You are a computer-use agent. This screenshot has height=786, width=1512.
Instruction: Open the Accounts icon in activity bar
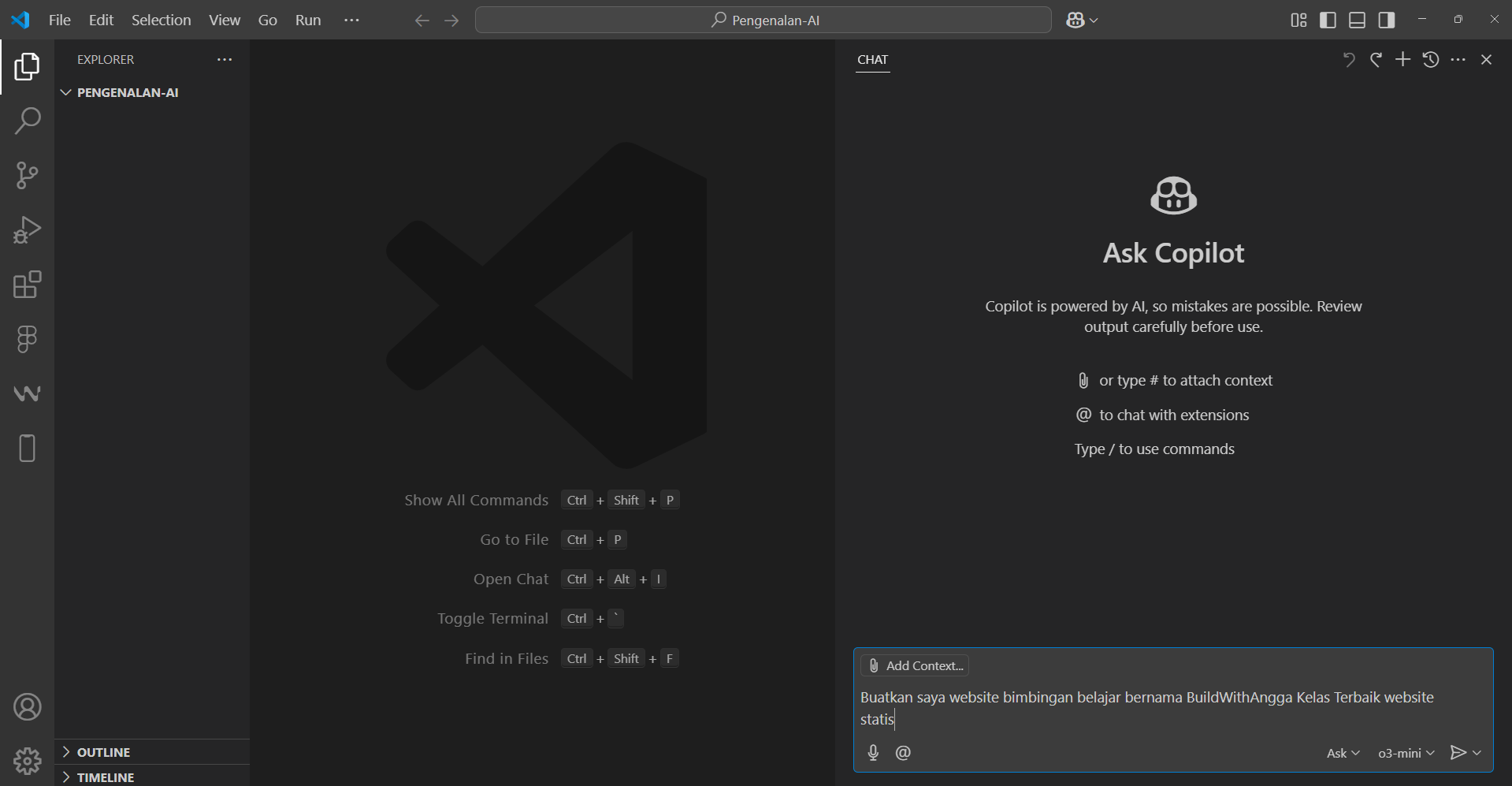coord(27,707)
